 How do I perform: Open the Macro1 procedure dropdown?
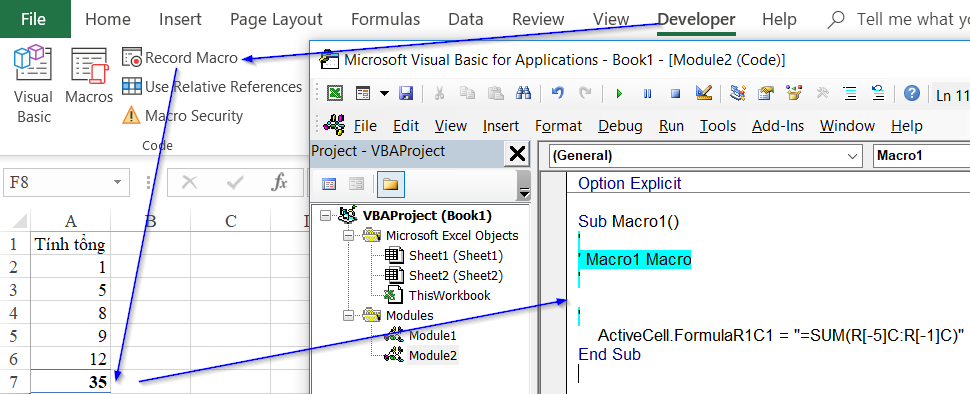(x=922, y=156)
